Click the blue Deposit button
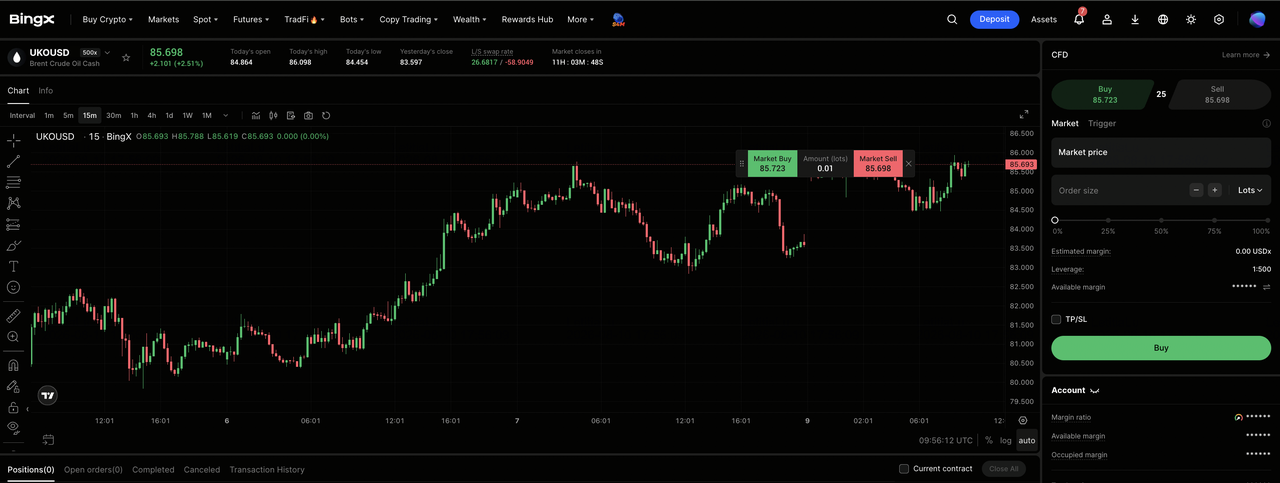The image size is (1280, 483). (994, 19)
